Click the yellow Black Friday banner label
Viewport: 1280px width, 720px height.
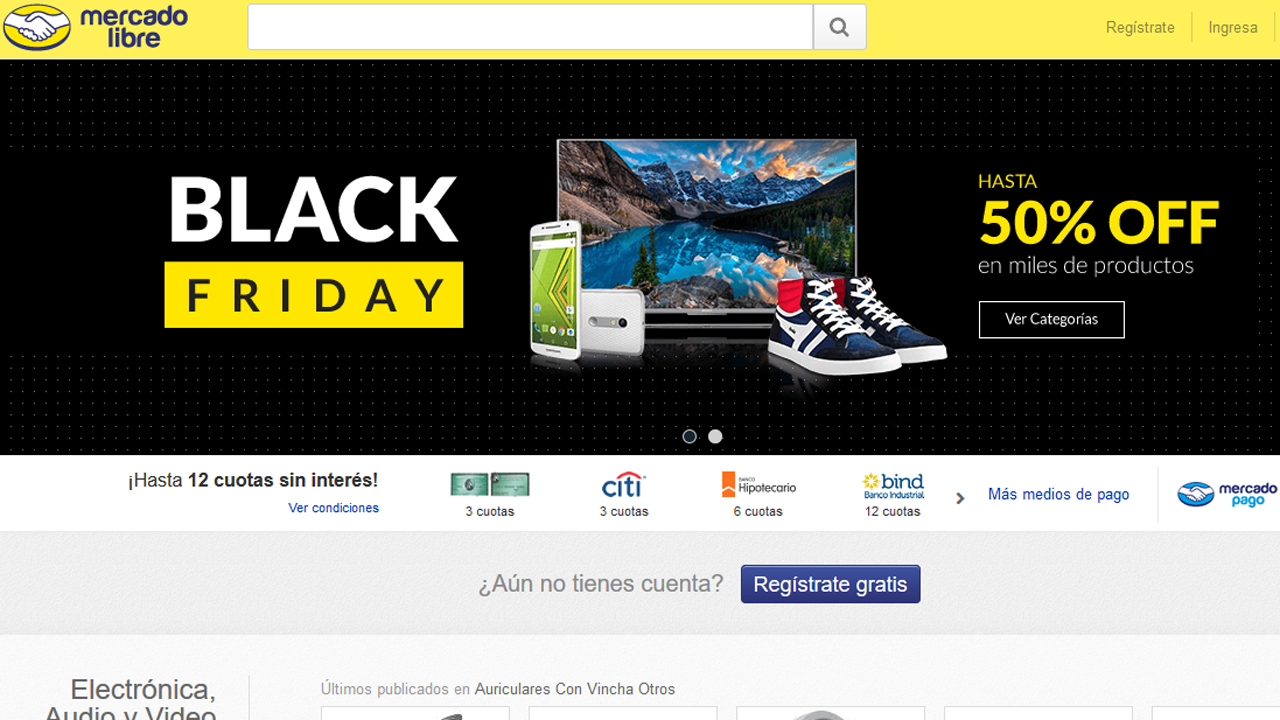click(314, 294)
